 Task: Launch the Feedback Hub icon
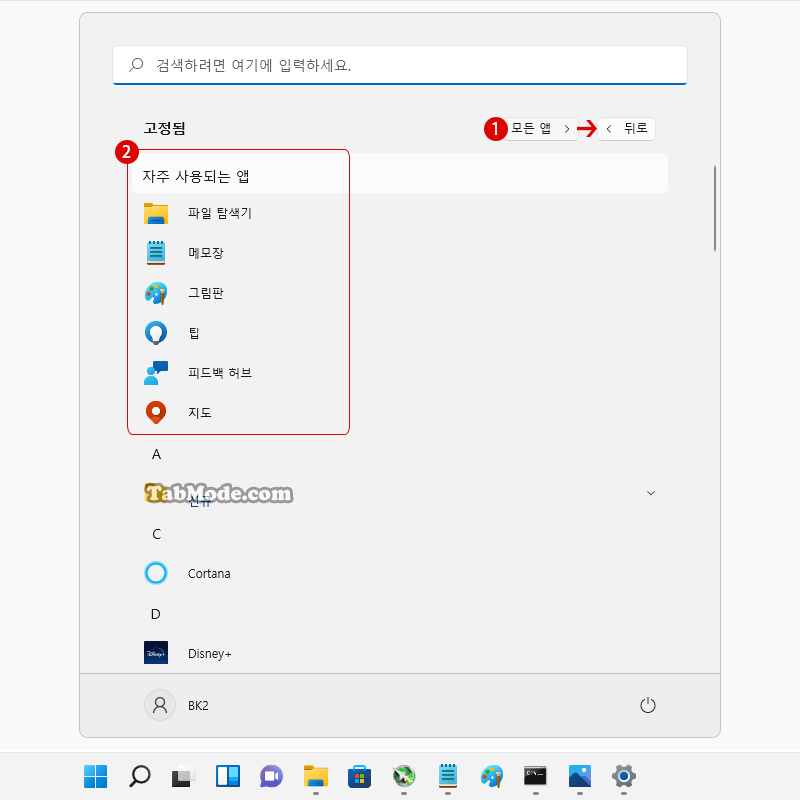coord(156,372)
